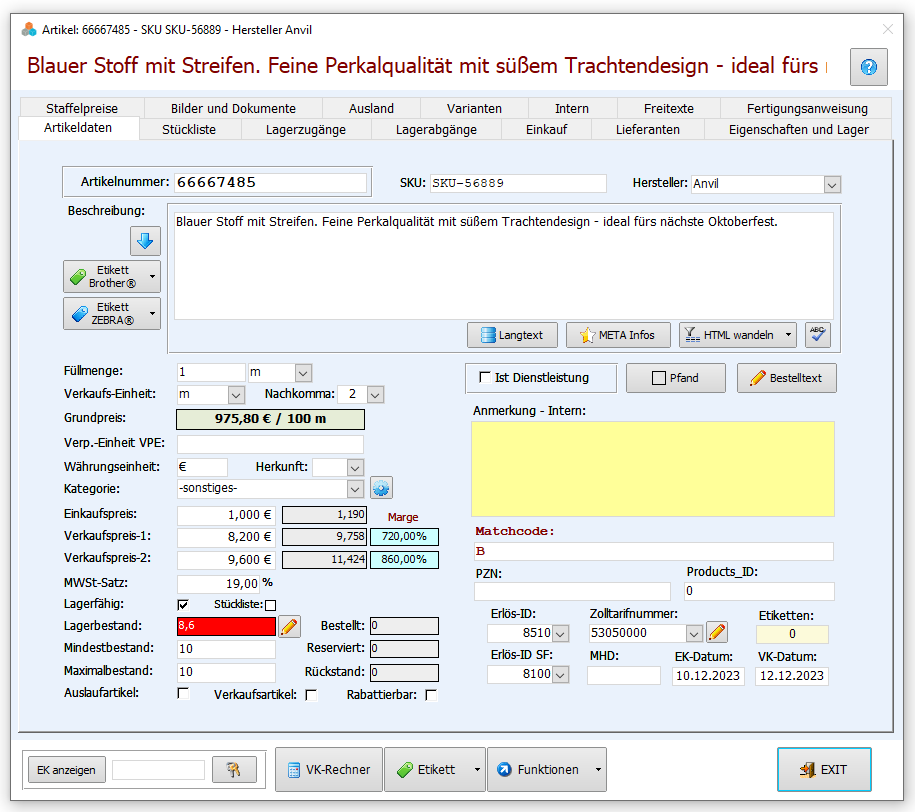Expand the Hersteller dropdown
The width and height of the screenshot is (915, 812).
click(x=832, y=184)
